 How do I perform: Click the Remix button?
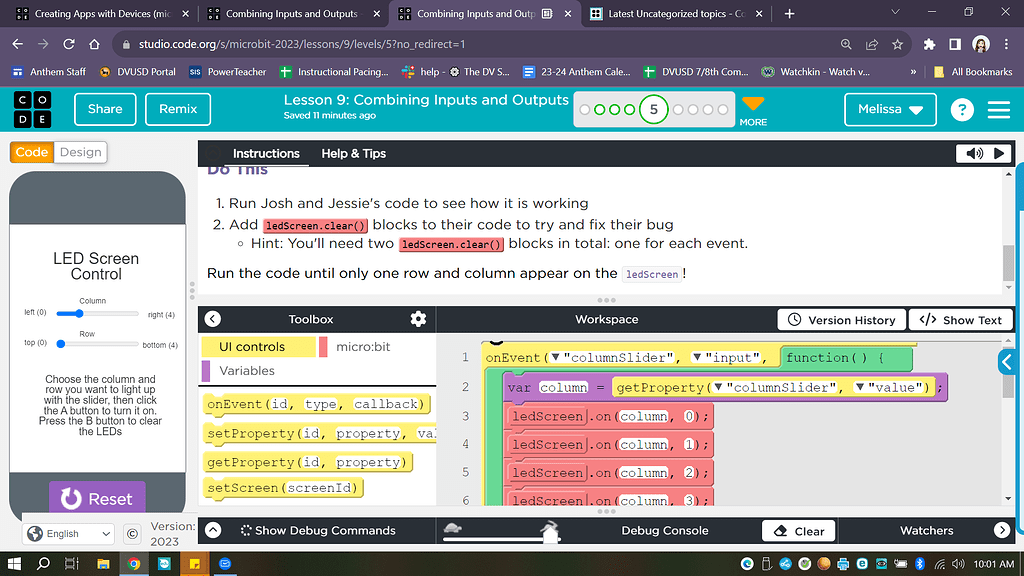(178, 110)
